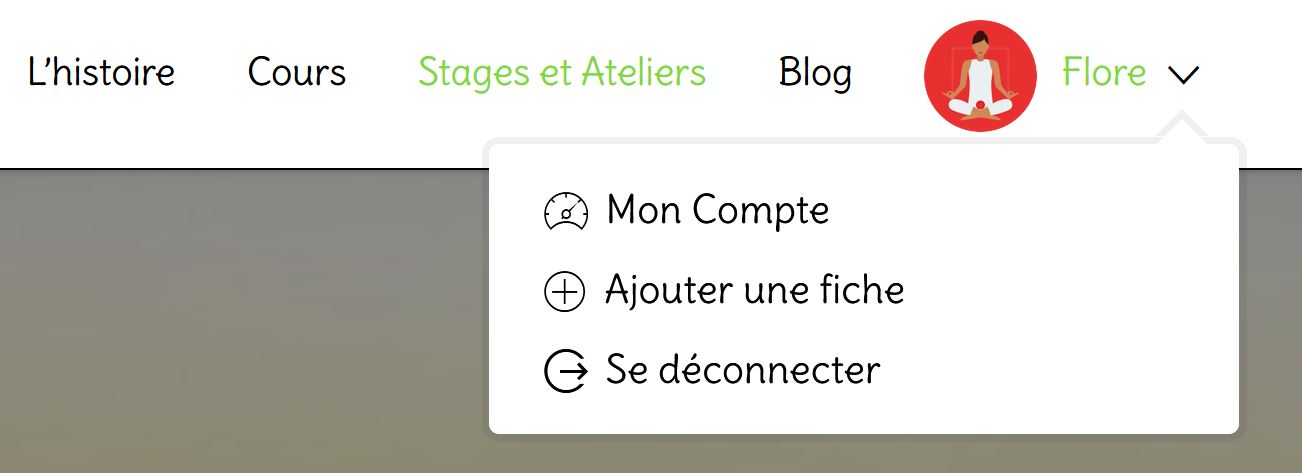This screenshot has width=1302, height=473.
Task: Open the Cours navigation link
Action: click(x=297, y=73)
